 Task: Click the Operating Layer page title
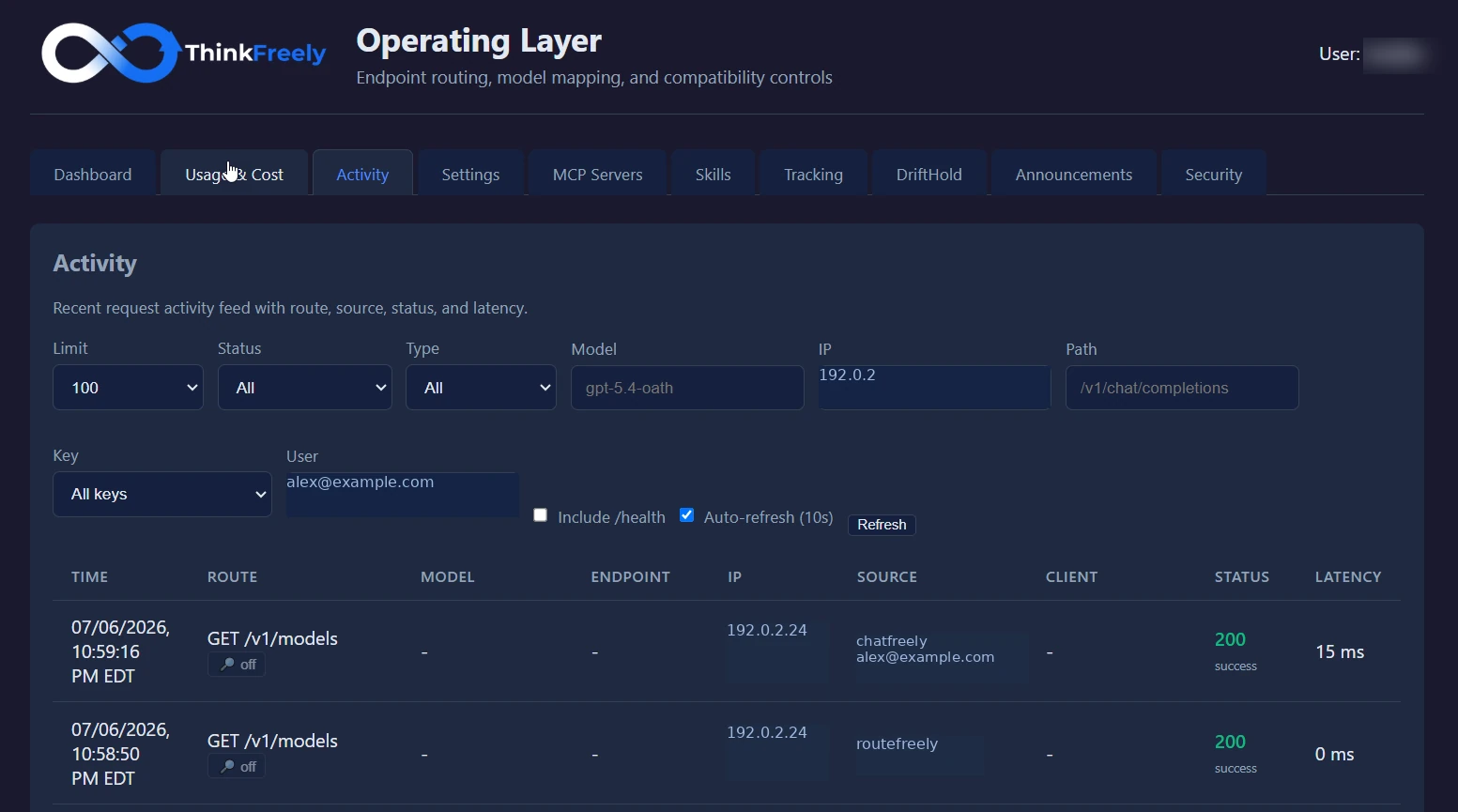pyautogui.click(x=479, y=40)
